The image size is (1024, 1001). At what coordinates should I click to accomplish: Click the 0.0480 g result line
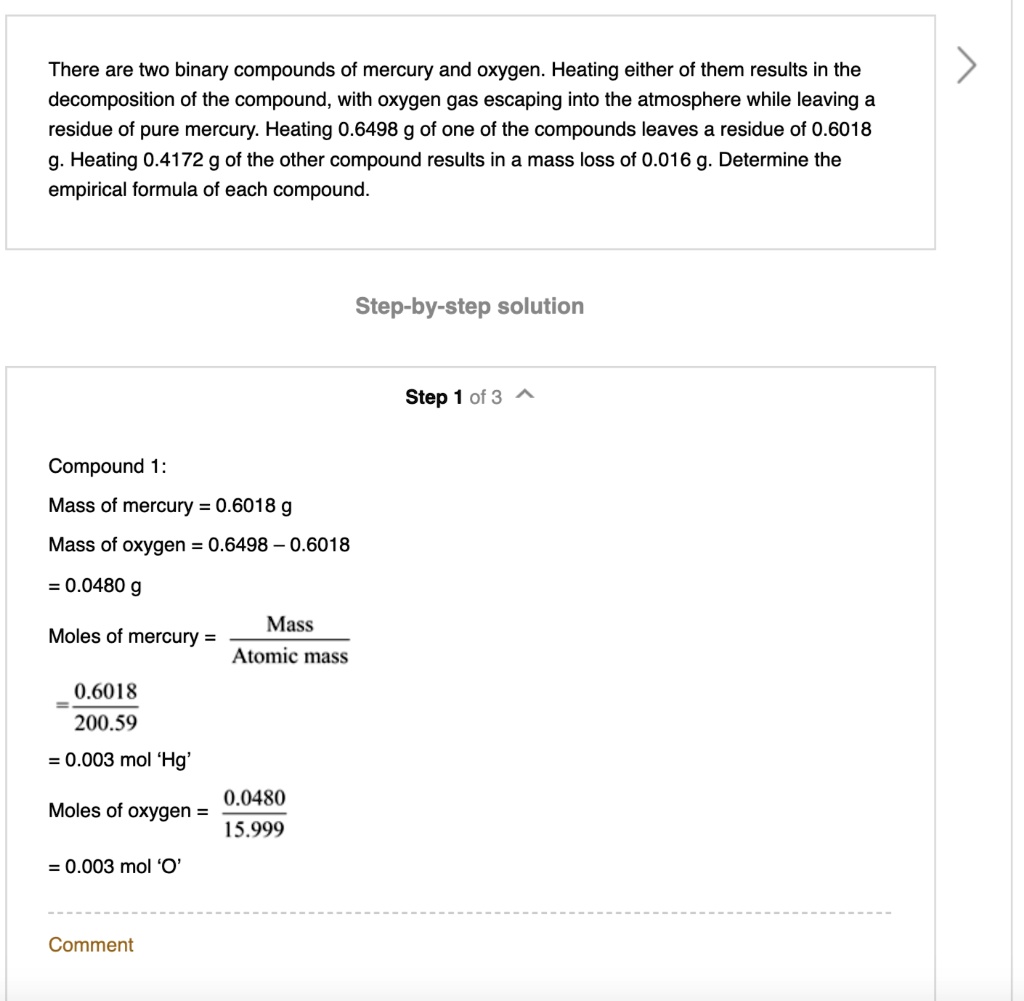pyautogui.click(x=90, y=585)
